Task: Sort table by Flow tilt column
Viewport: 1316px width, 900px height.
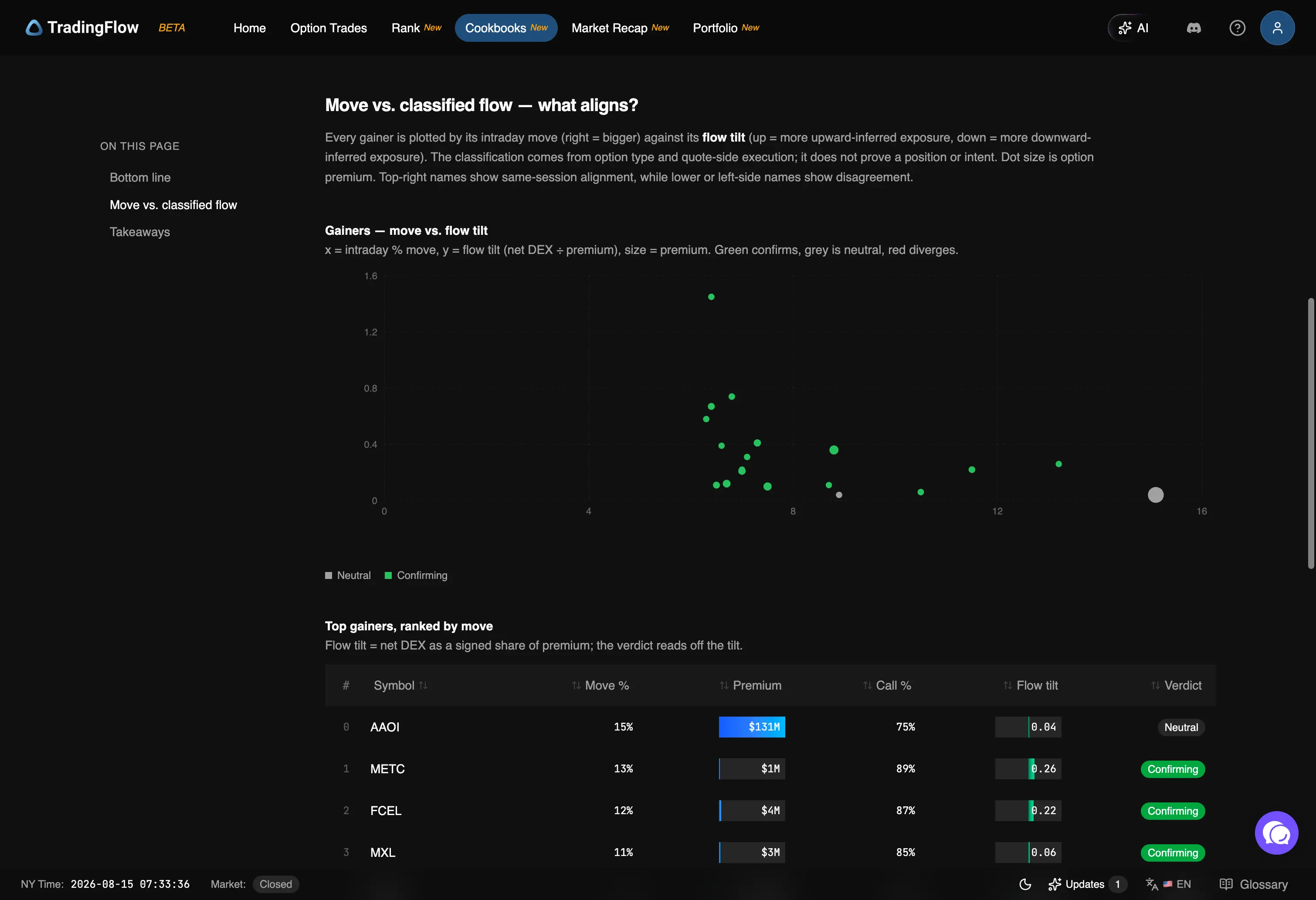Action: point(1031,686)
